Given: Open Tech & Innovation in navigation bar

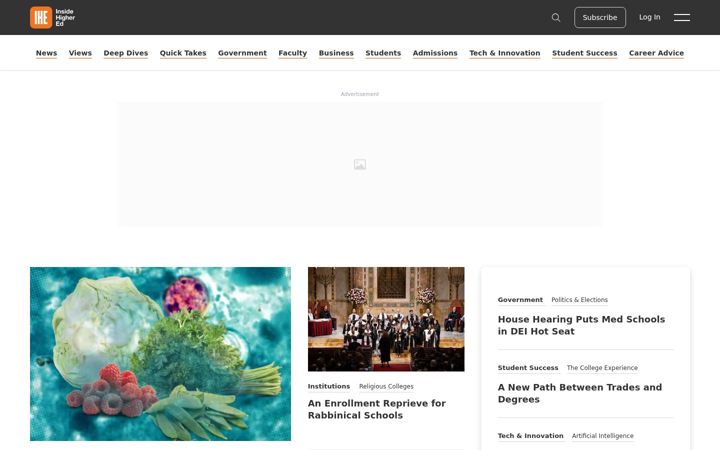Looking at the screenshot, I should click(x=505, y=53).
